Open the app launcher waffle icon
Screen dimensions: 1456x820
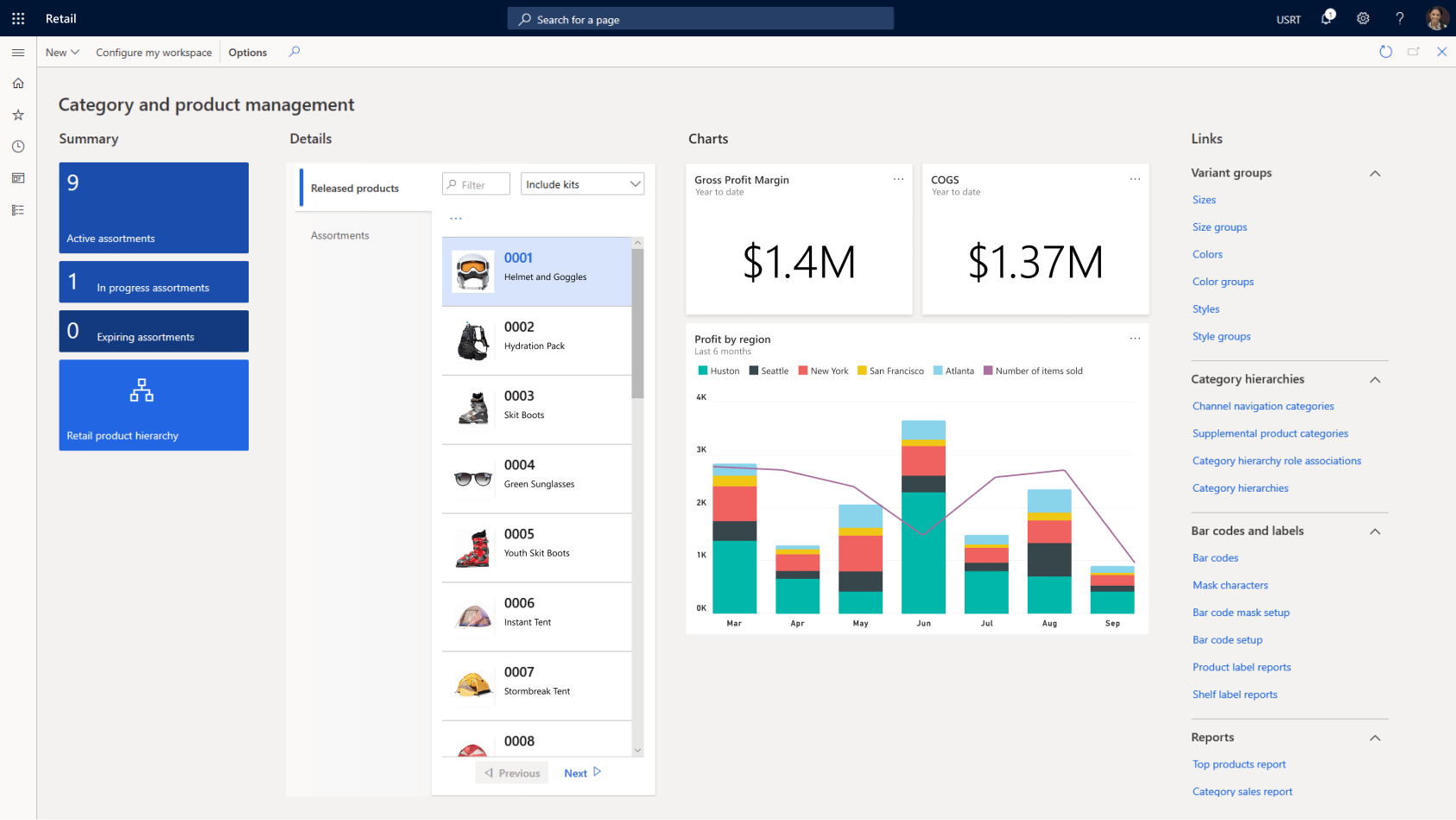pyautogui.click(x=18, y=18)
